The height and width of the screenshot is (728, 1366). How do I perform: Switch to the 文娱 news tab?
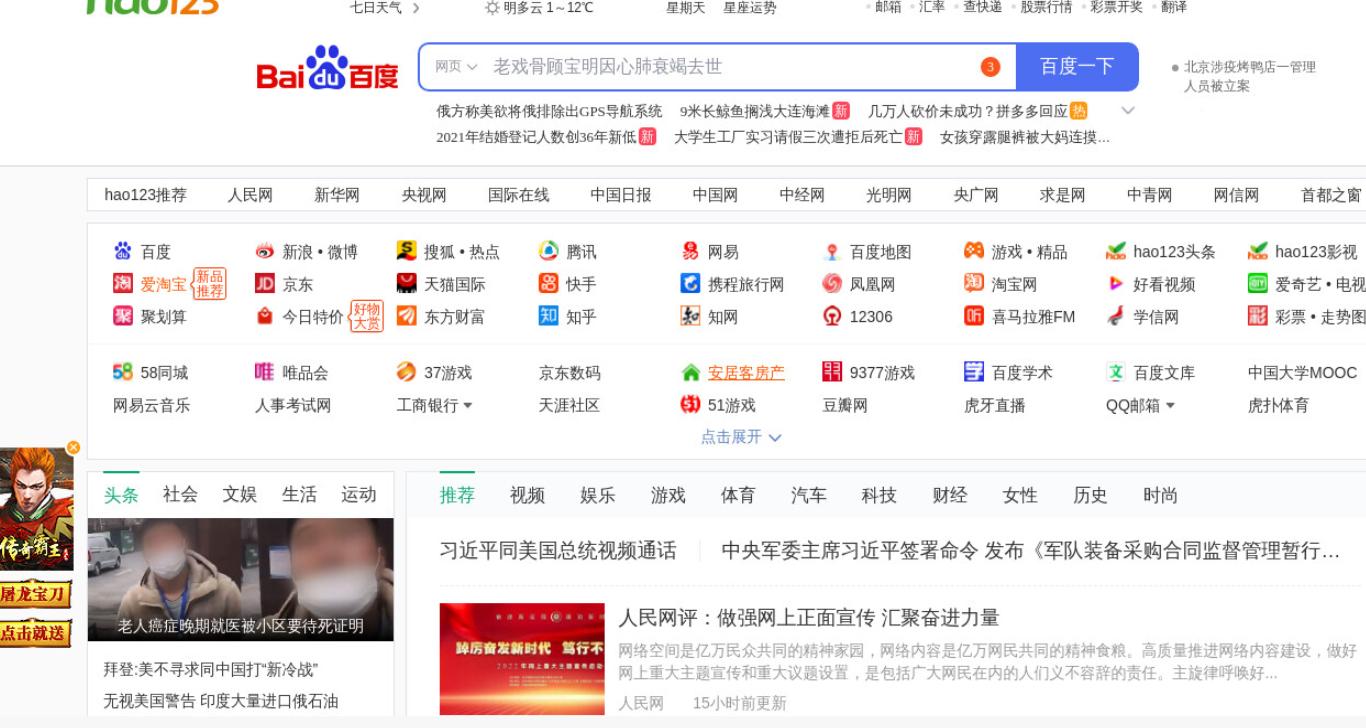240,495
